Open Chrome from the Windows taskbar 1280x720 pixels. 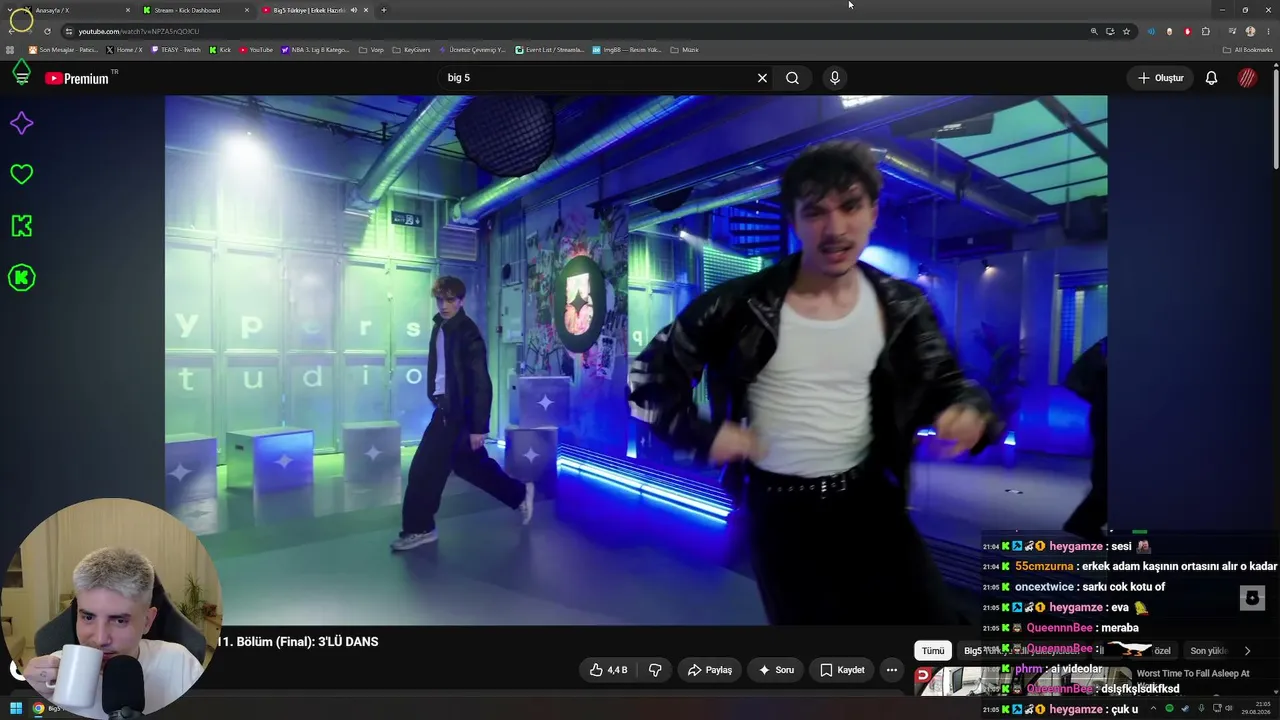[x=38, y=709]
